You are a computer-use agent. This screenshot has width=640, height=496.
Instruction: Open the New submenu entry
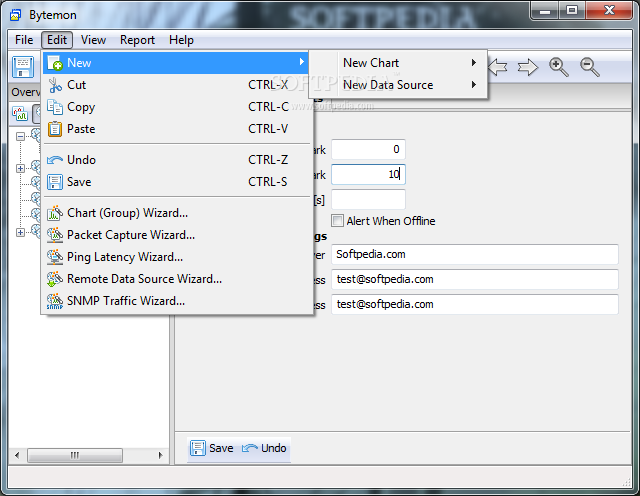tap(178, 63)
